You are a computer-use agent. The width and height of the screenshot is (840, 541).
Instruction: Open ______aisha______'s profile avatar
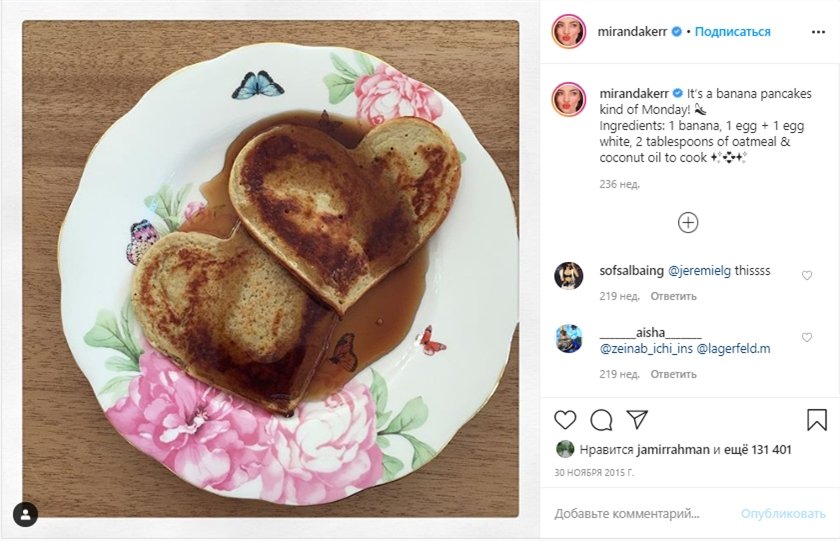[568, 338]
